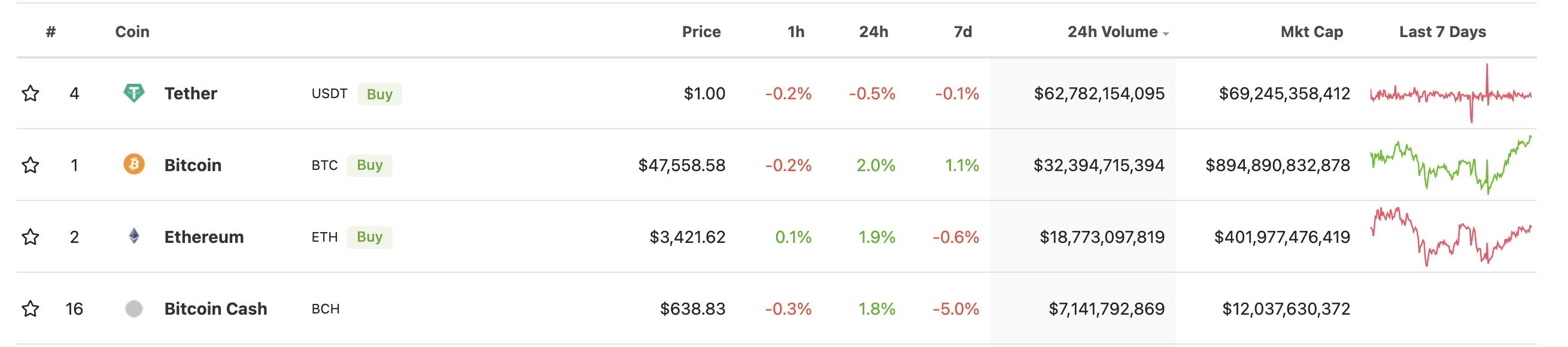Image resolution: width=1568 pixels, height=347 pixels.
Task: Star Ethereum as a favorite
Action: (31, 237)
